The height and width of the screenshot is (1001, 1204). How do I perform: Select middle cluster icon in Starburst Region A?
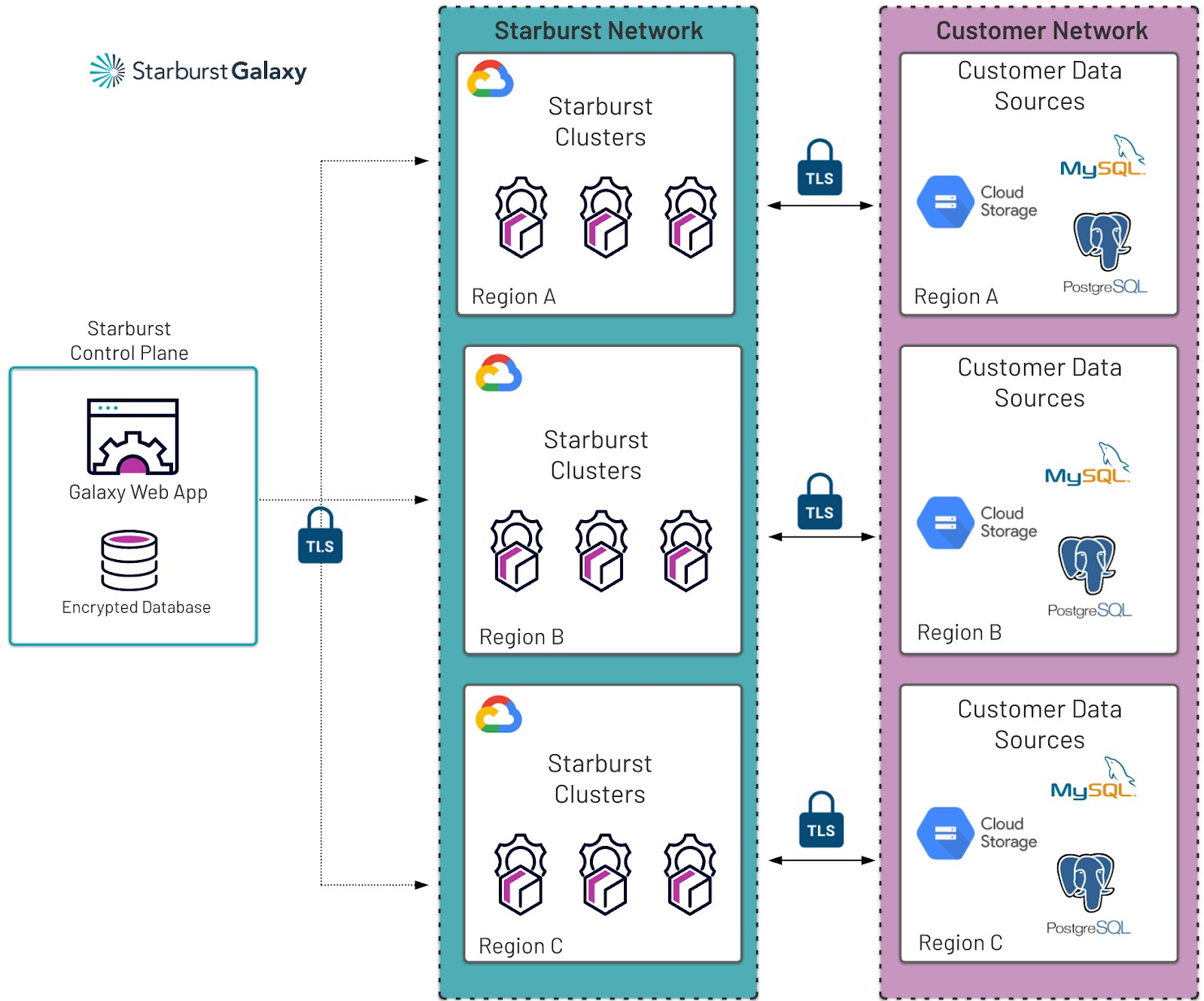(606, 218)
